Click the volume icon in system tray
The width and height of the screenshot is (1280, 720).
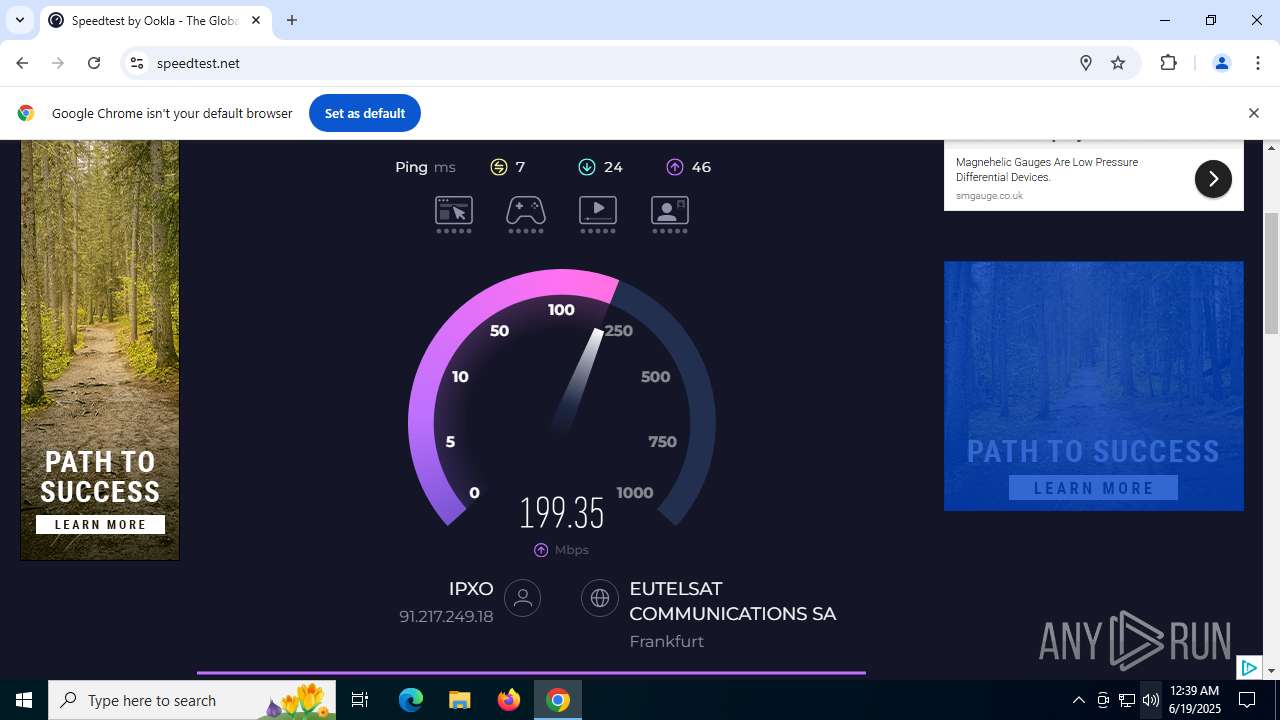pyautogui.click(x=1151, y=700)
